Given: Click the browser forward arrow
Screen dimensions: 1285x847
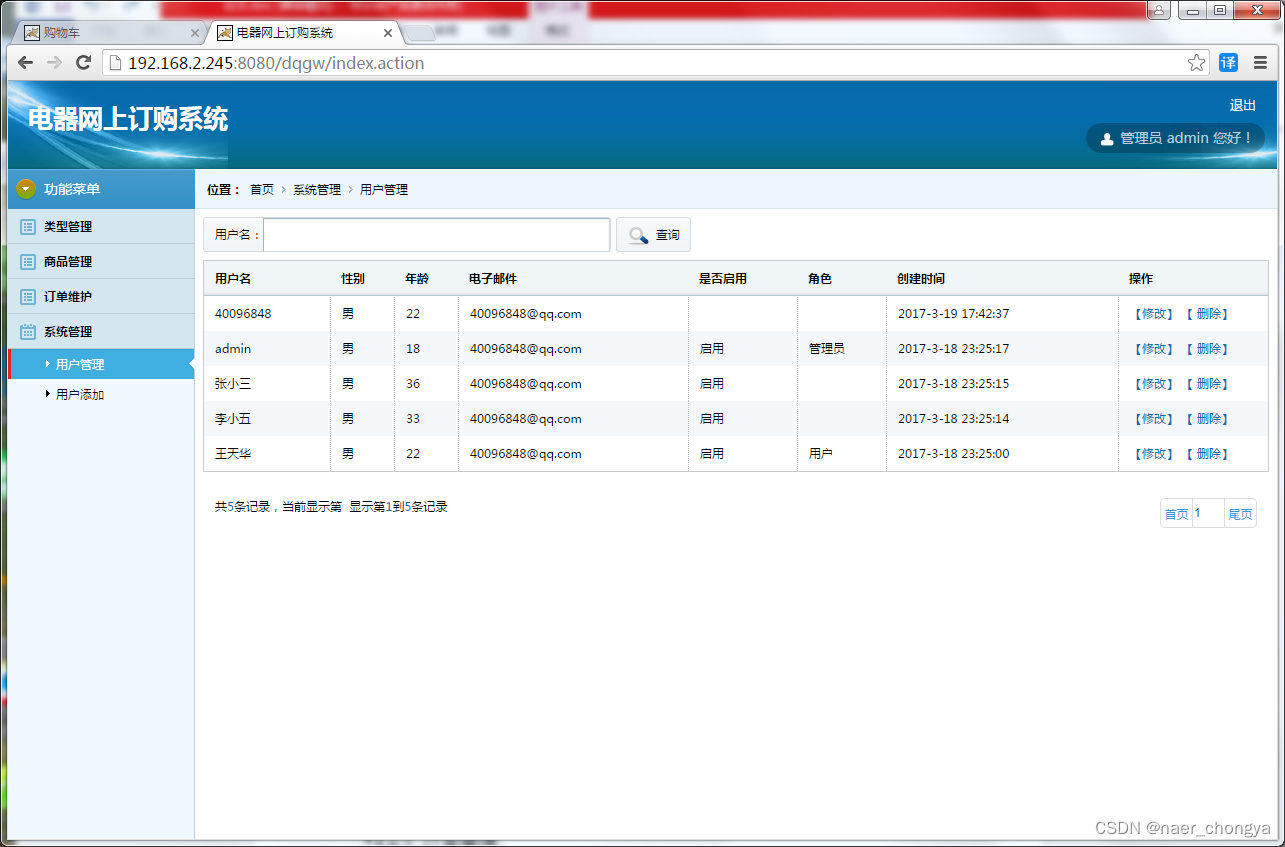Looking at the screenshot, I should pyautogui.click(x=55, y=63).
